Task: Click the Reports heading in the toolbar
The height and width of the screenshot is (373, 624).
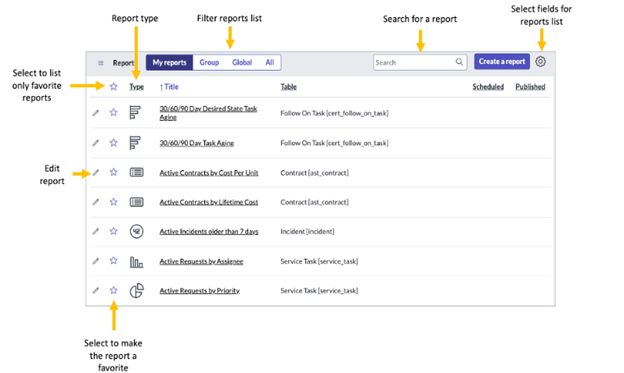Action: (124, 63)
